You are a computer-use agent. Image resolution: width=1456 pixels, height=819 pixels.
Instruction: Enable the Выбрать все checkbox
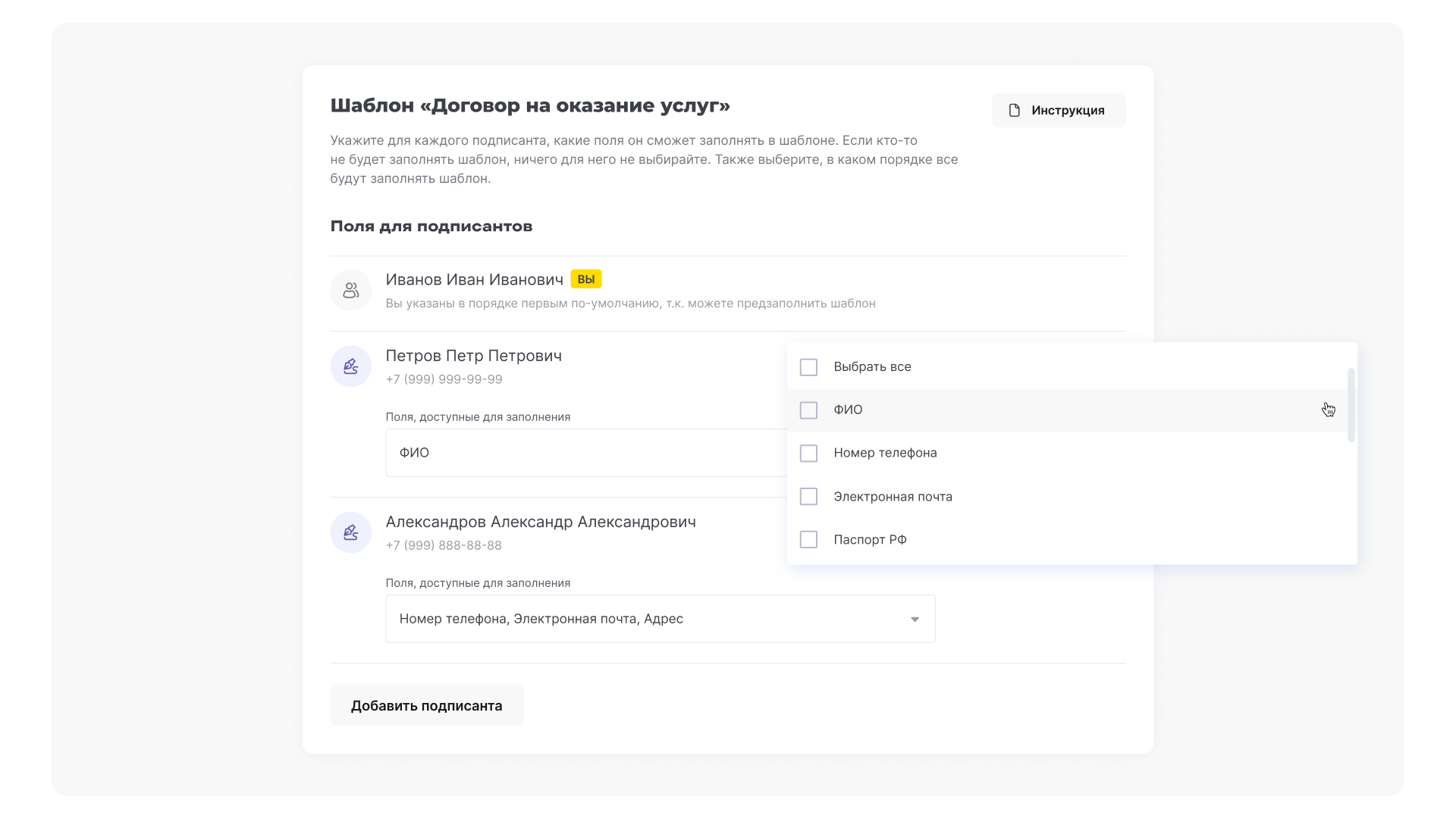[x=808, y=367]
